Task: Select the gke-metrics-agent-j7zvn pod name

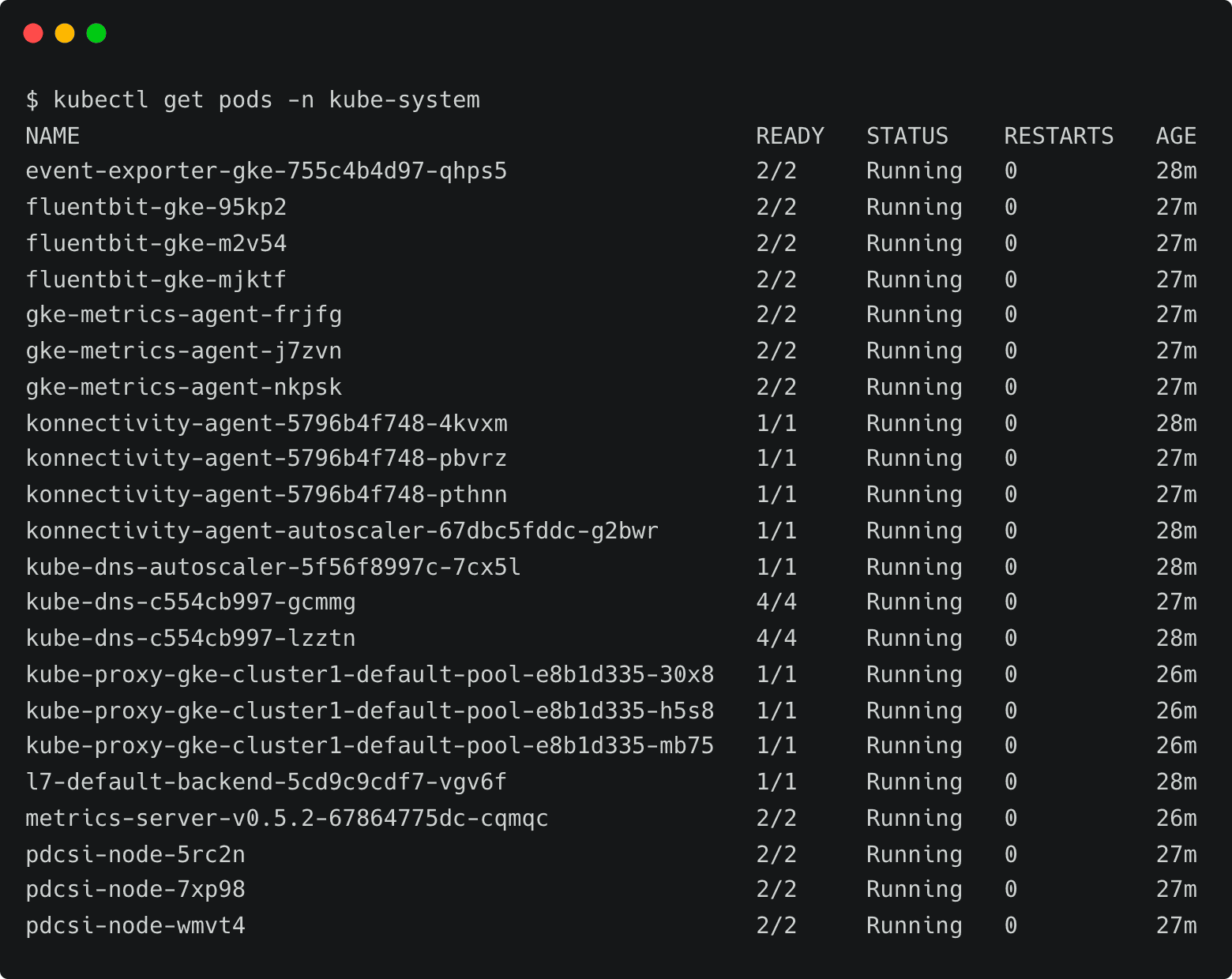Action: pos(184,351)
